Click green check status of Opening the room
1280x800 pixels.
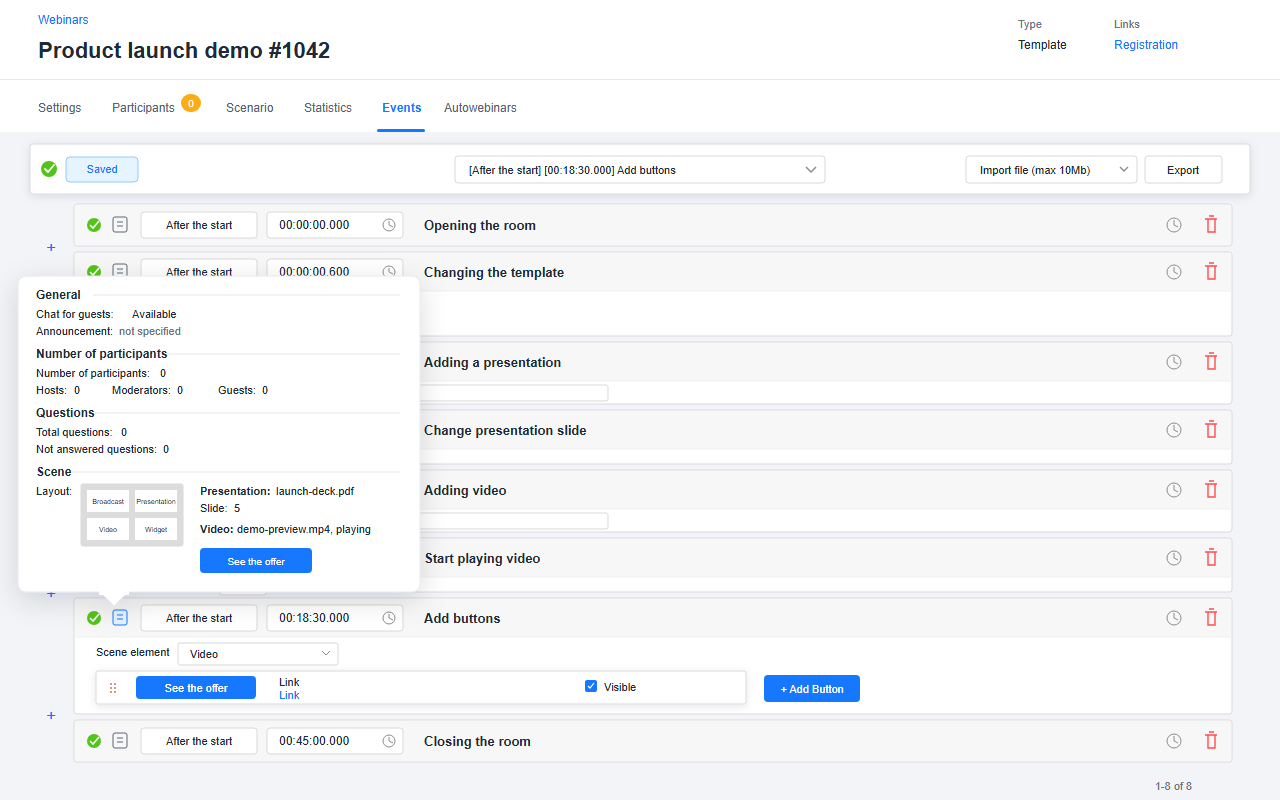pos(94,225)
